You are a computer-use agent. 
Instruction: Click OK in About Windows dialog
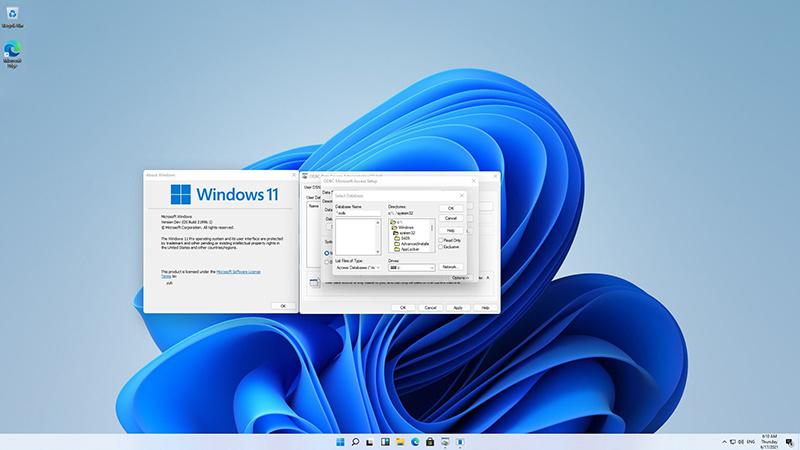pyautogui.click(x=283, y=306)
